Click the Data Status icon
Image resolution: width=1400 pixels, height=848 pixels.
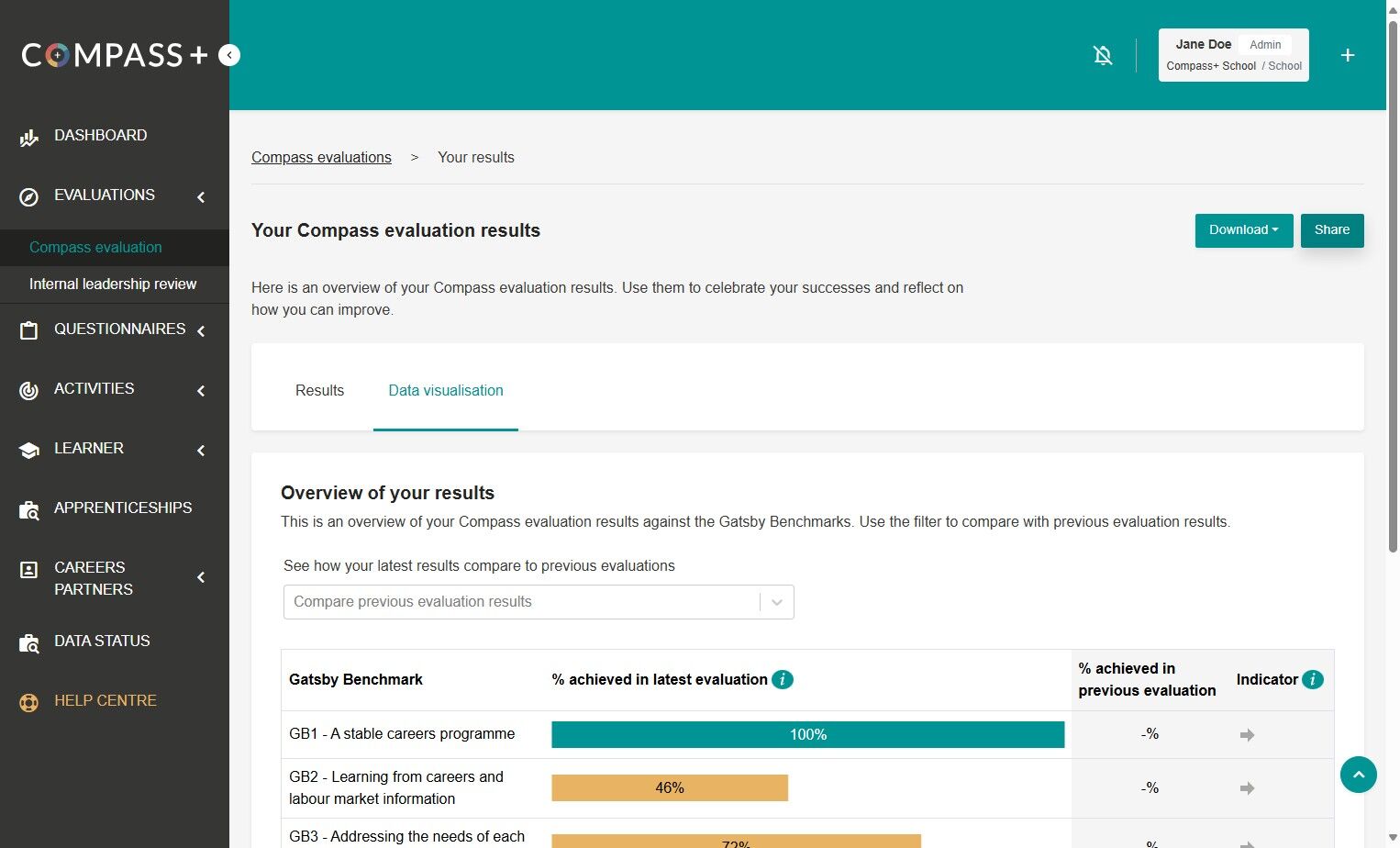pyautogui.click(x=29, y=642)
